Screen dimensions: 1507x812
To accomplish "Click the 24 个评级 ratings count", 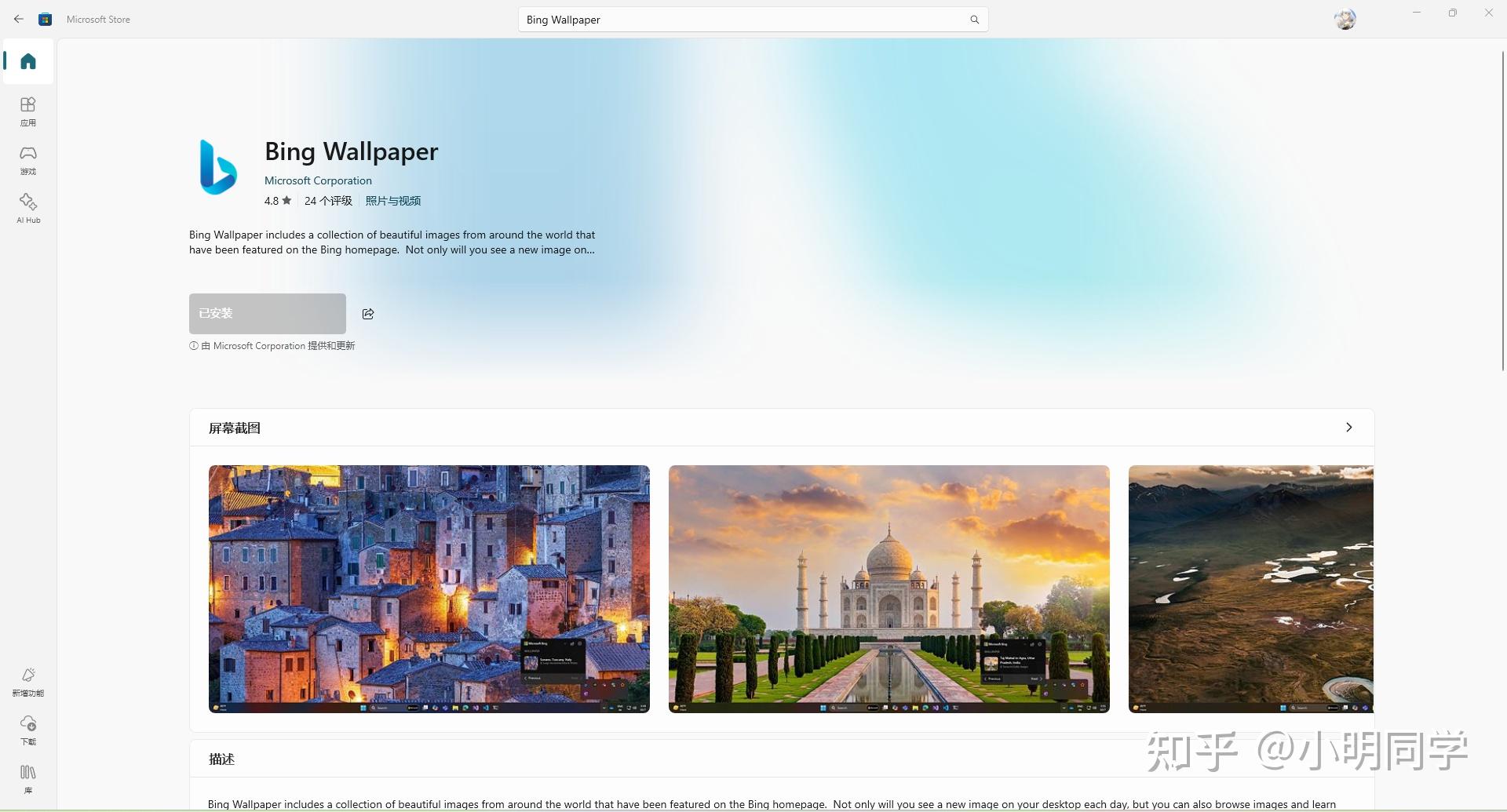I will tap(328, 201).
